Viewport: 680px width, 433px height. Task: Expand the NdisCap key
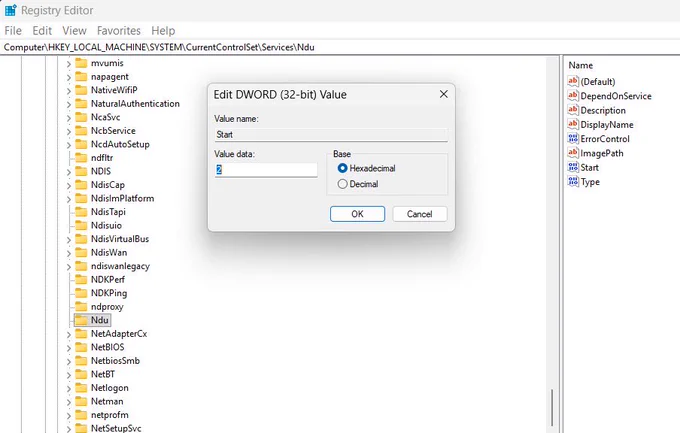(x=69, y=185)
